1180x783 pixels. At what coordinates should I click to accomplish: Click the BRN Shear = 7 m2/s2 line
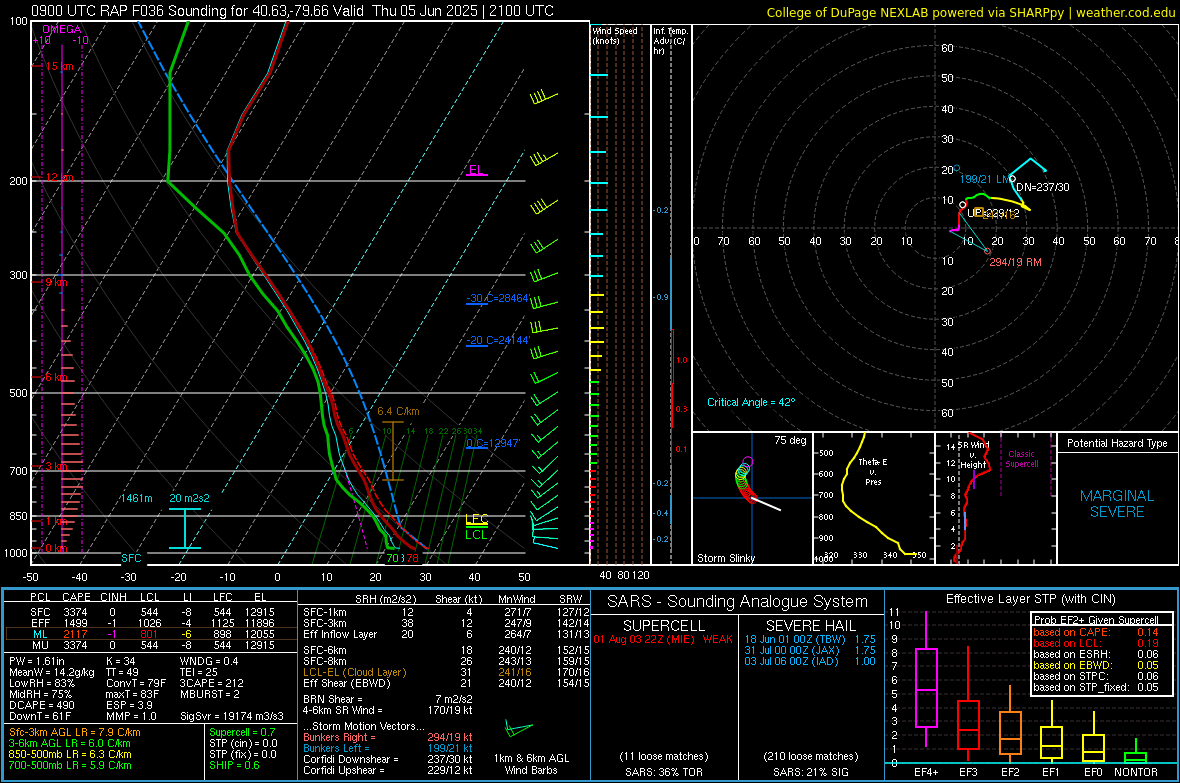tap(388, 699)
